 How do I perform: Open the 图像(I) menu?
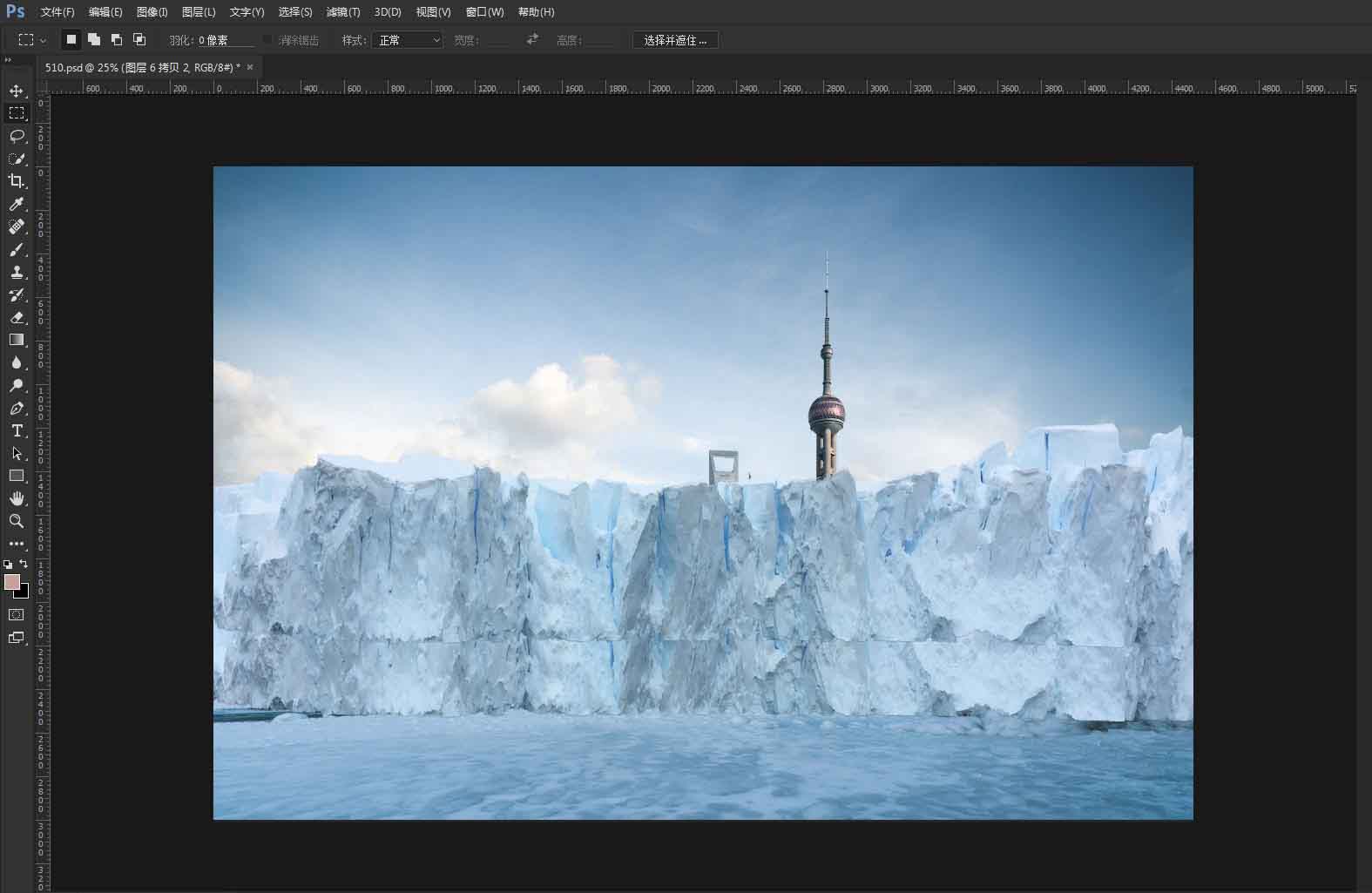click(x=152, y=12)
